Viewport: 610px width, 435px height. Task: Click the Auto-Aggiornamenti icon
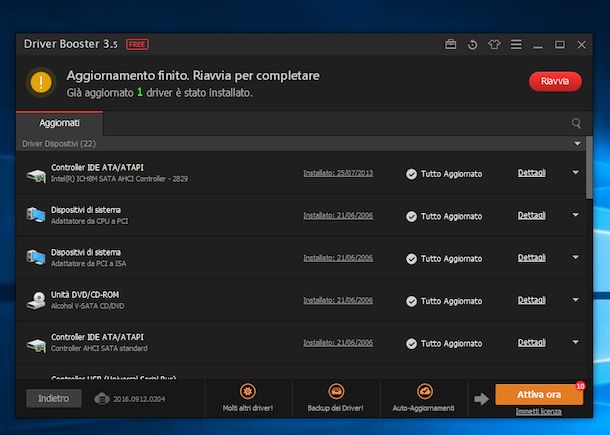[424, 391]
